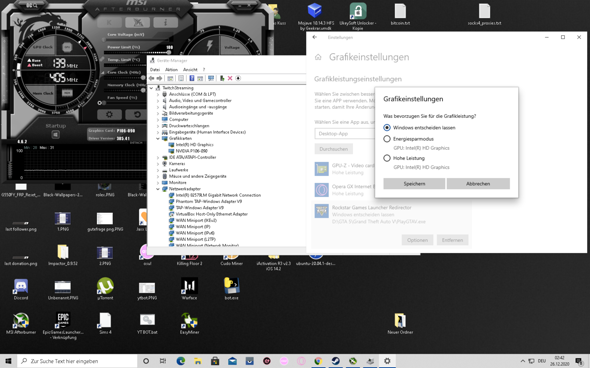Click the green add-driver icon in Geräte-Manager
Screen dimensions: 590x368
[x=222, y=78]
